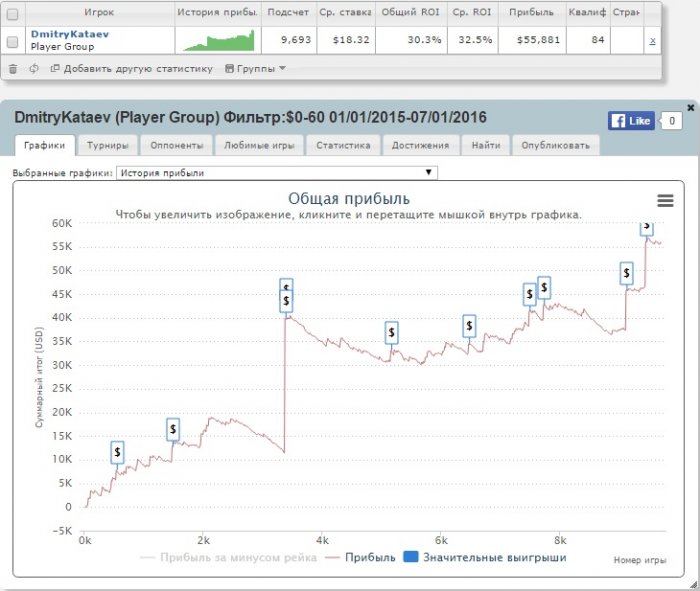Click the Facebook like count box
Screen dimensions: 700x591
(671, 121)
